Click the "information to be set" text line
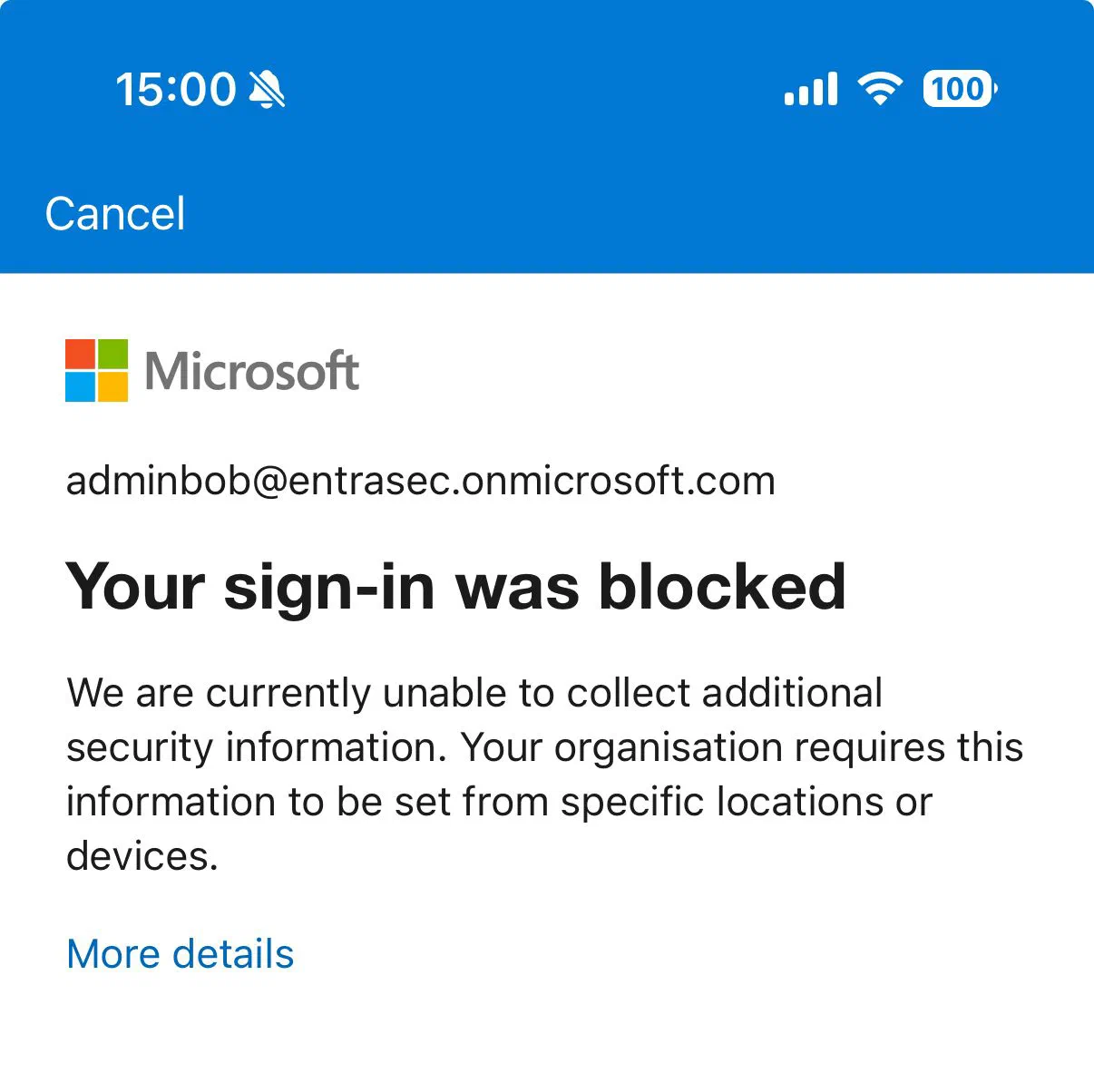This screenshot has width=1094, height=1092. tap(499, 802)
